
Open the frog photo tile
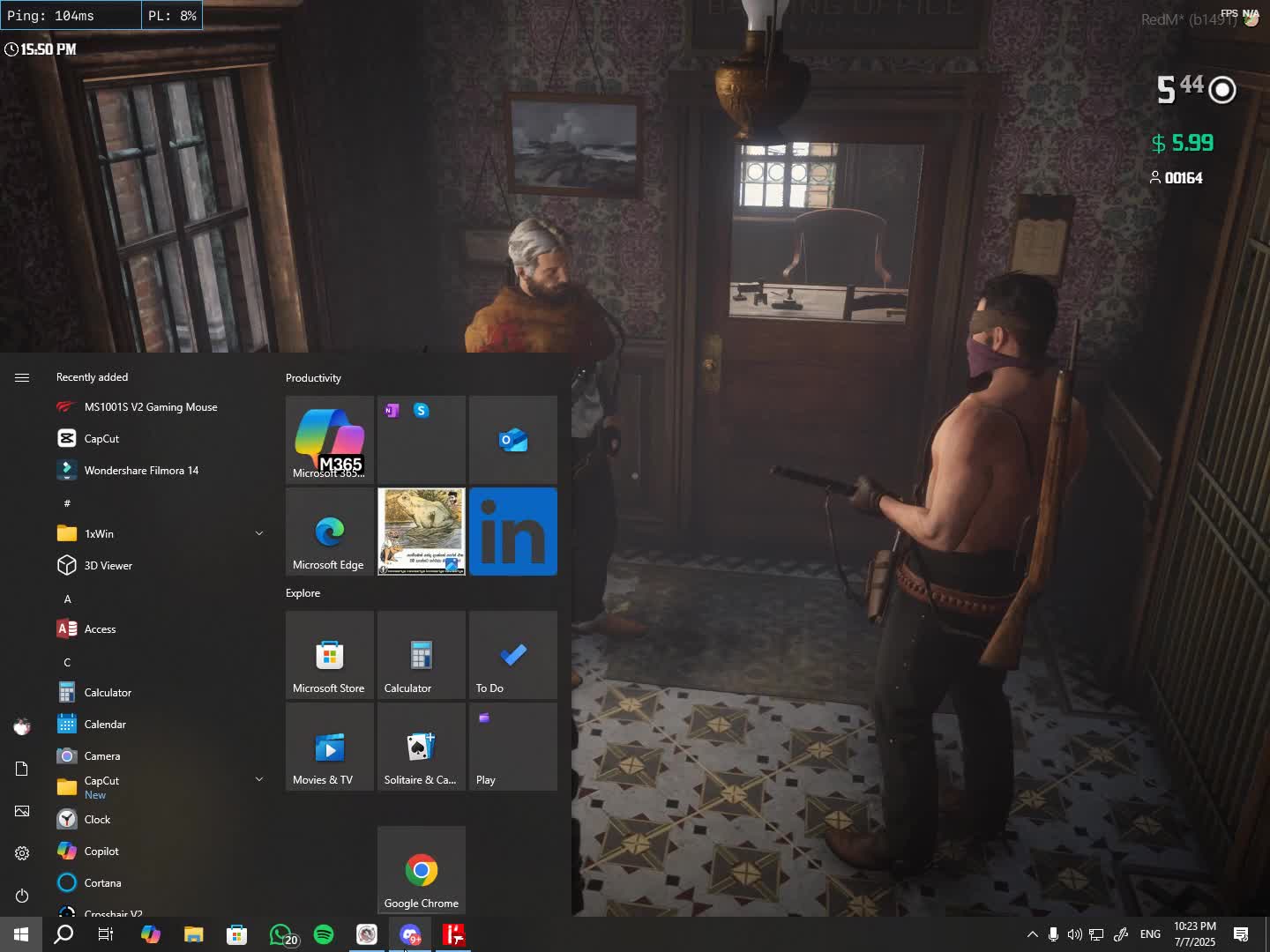click(422, 532)
